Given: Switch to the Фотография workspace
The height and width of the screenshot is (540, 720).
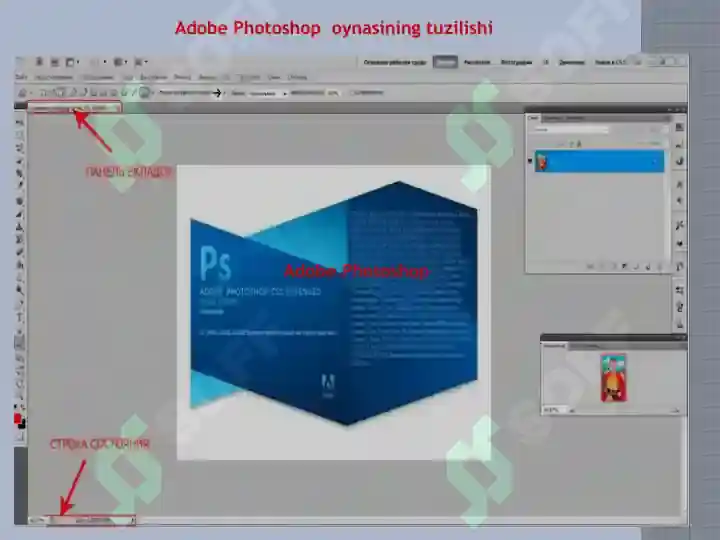Looking at the screenshot, I should 516,62.
